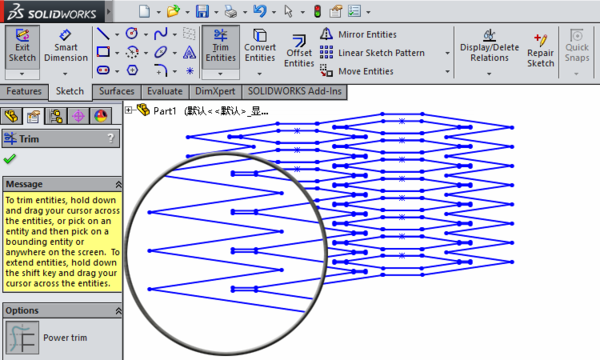This screenshot has width=600, height=360.
Task: Switch to the SOLIDWORKS Add-Ins tab
Action: pos(295,91)
